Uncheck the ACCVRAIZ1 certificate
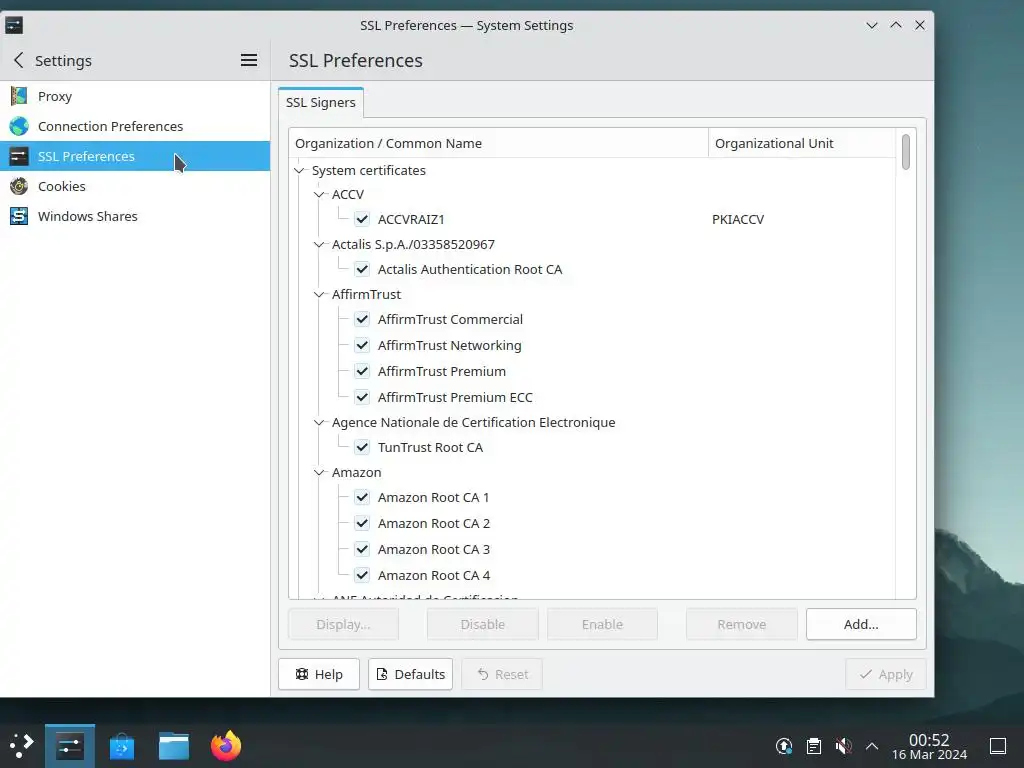The image size is (1024, 768). [362, 219]
